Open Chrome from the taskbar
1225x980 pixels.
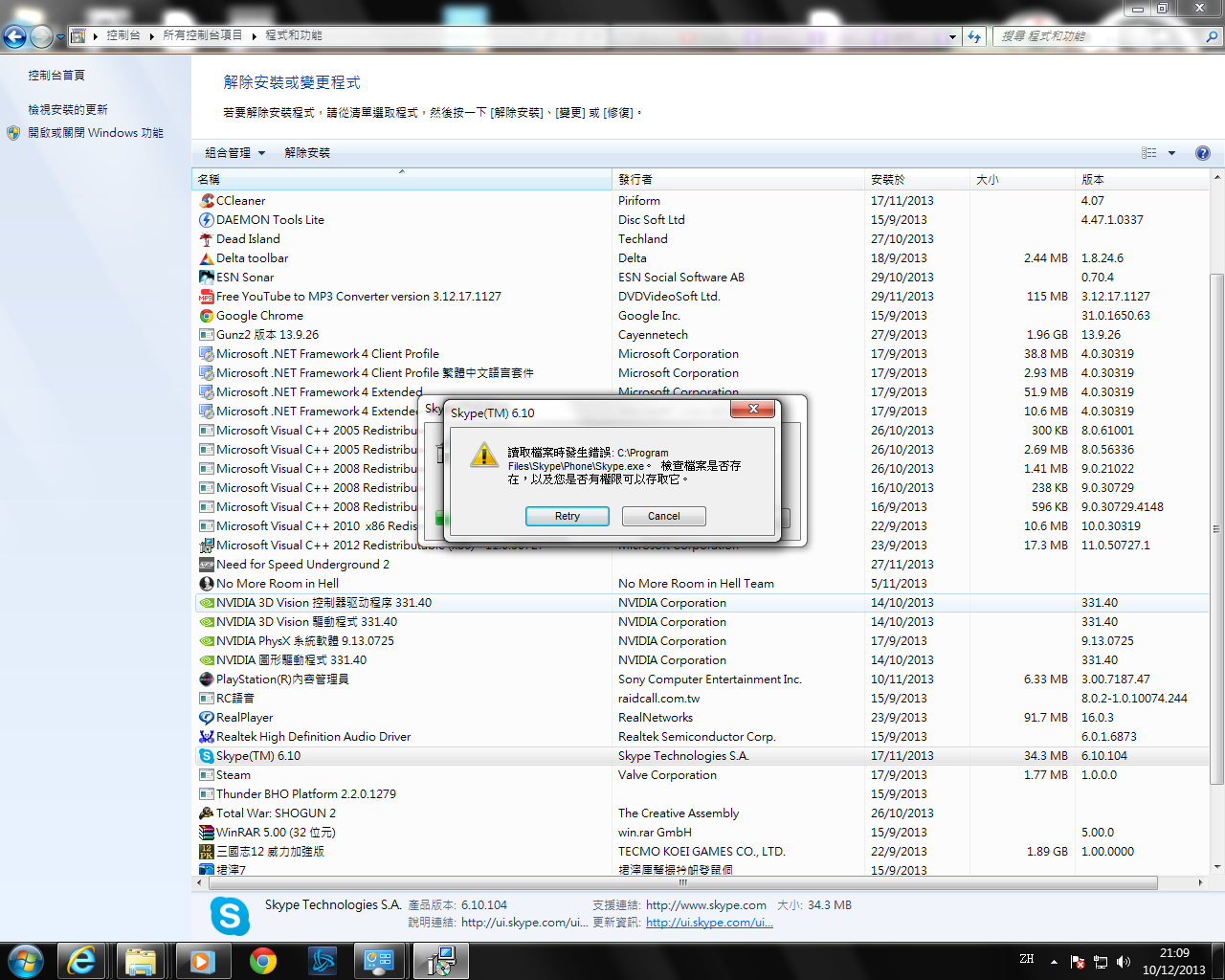[263, 961]
